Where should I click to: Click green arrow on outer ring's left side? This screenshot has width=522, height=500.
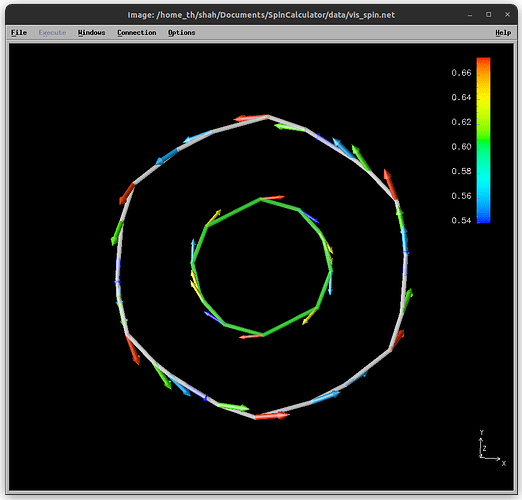[x=117, y=233]
